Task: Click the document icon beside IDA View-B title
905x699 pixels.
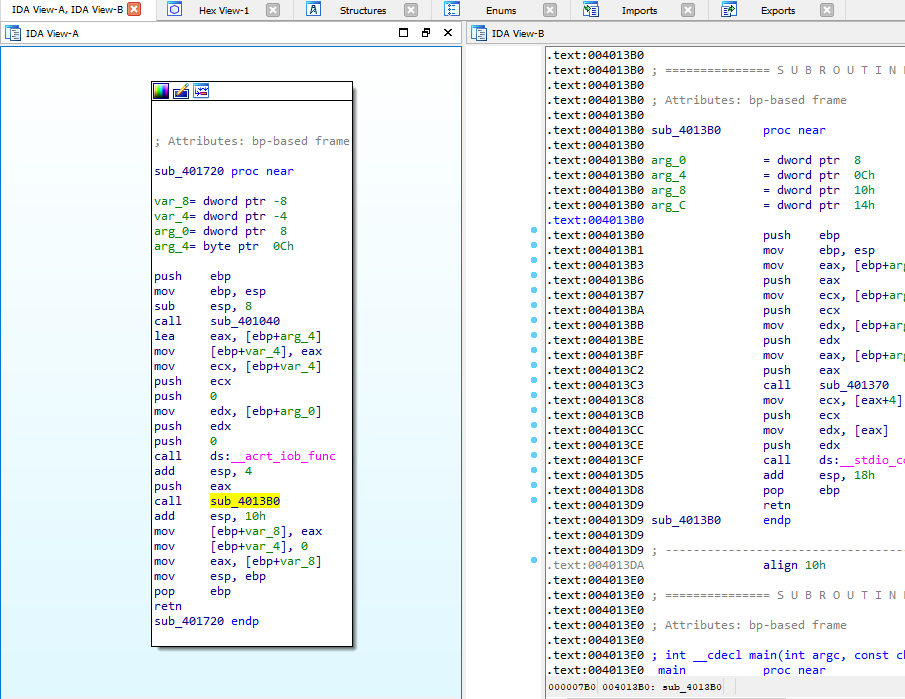Action: click(482, 33)
